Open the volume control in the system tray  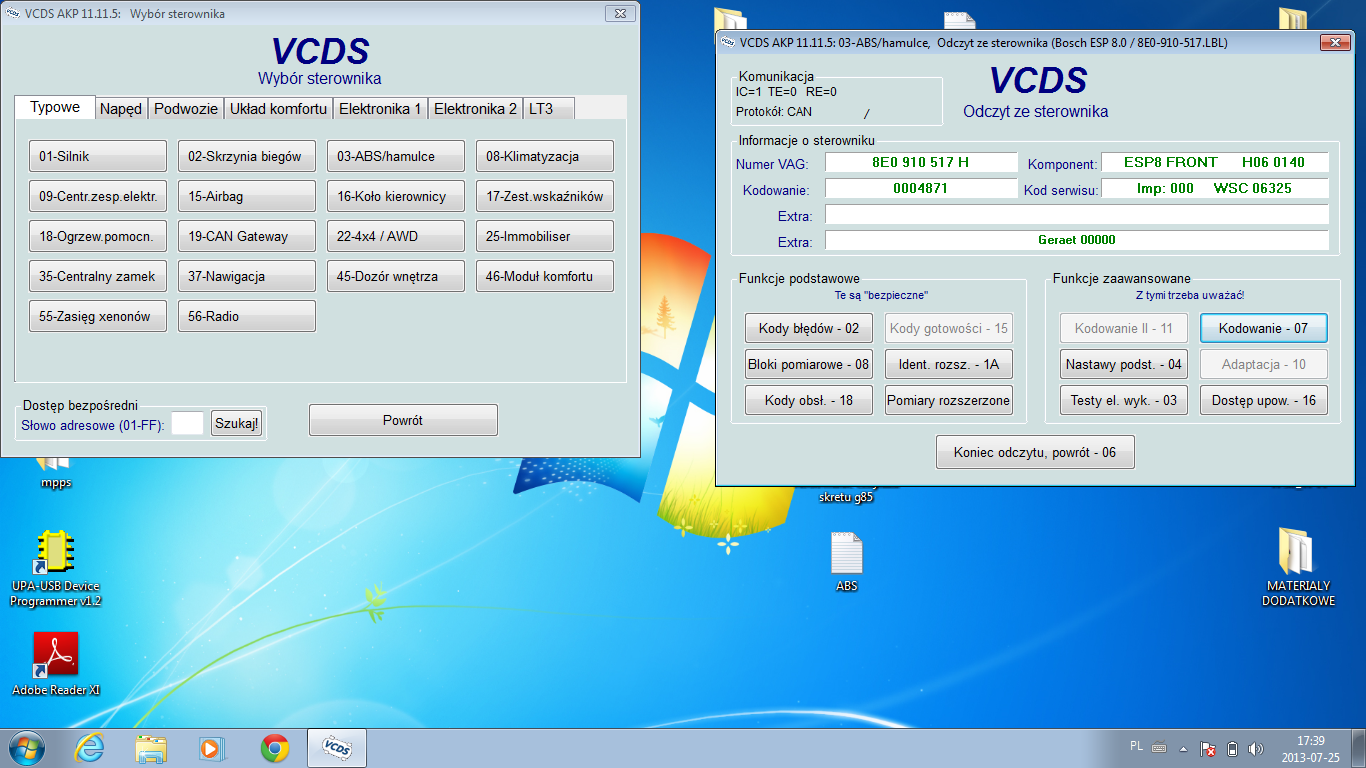(x=1256, y=748)
